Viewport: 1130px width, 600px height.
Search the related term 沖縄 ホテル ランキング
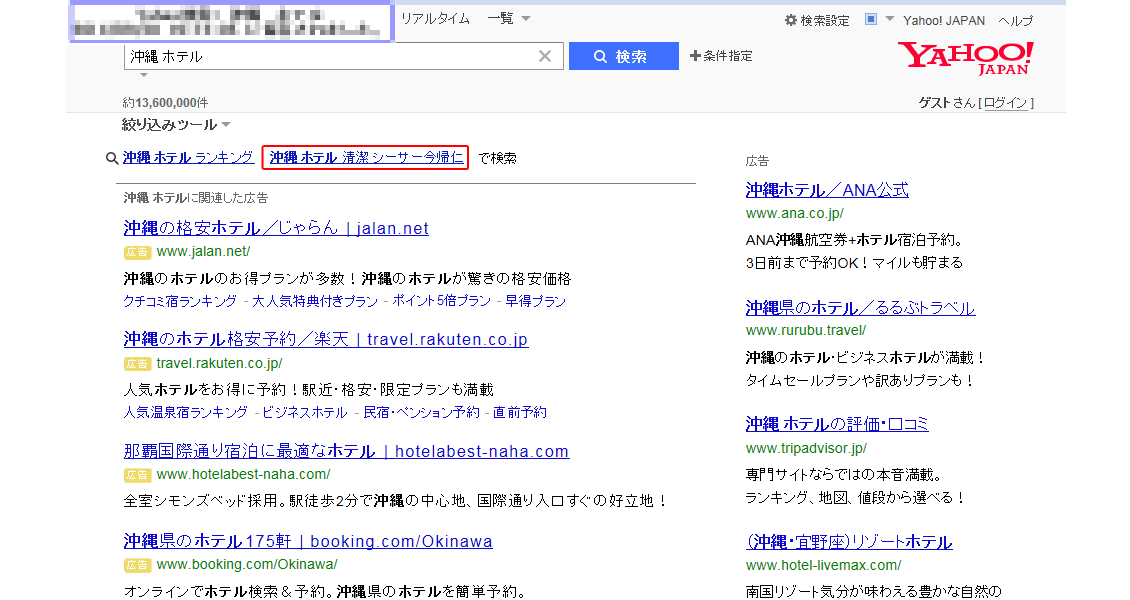188,157
